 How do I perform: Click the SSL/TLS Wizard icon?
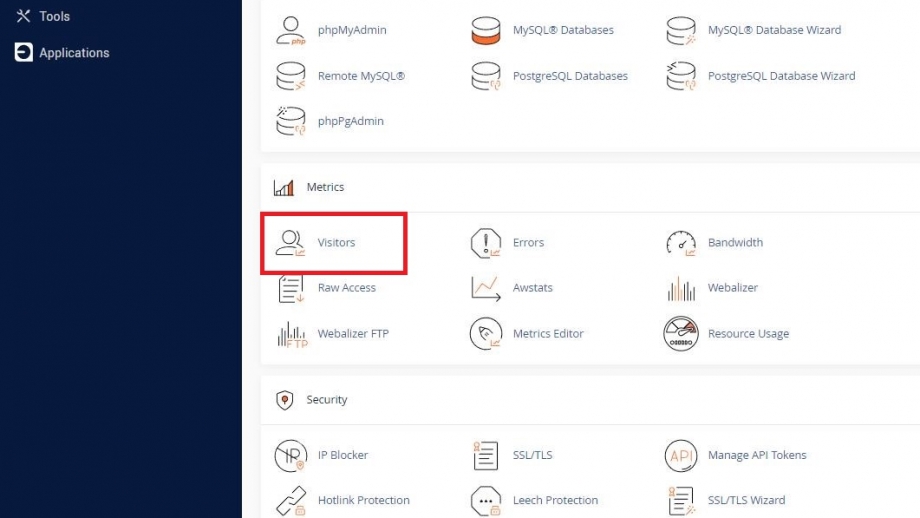(681, 501)
